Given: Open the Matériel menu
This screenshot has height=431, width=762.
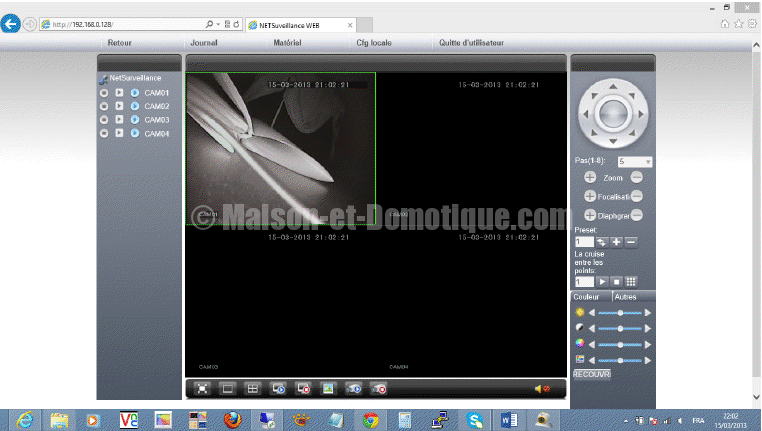Looking at the screenshot, I should click(287, 43).
